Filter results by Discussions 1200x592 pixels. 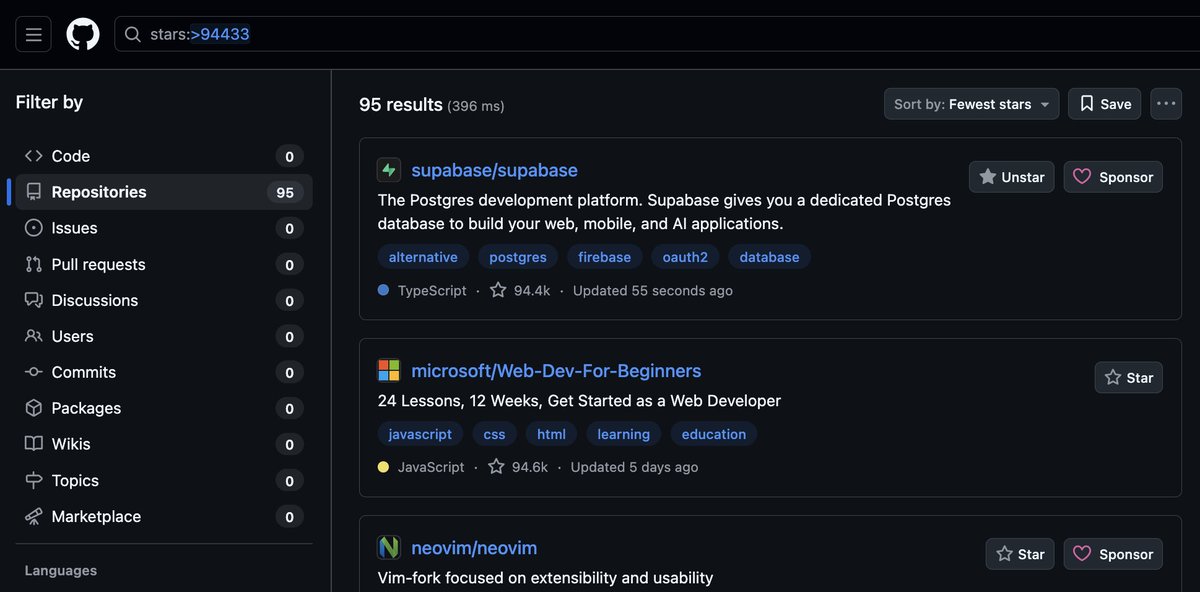coord(164,300)
